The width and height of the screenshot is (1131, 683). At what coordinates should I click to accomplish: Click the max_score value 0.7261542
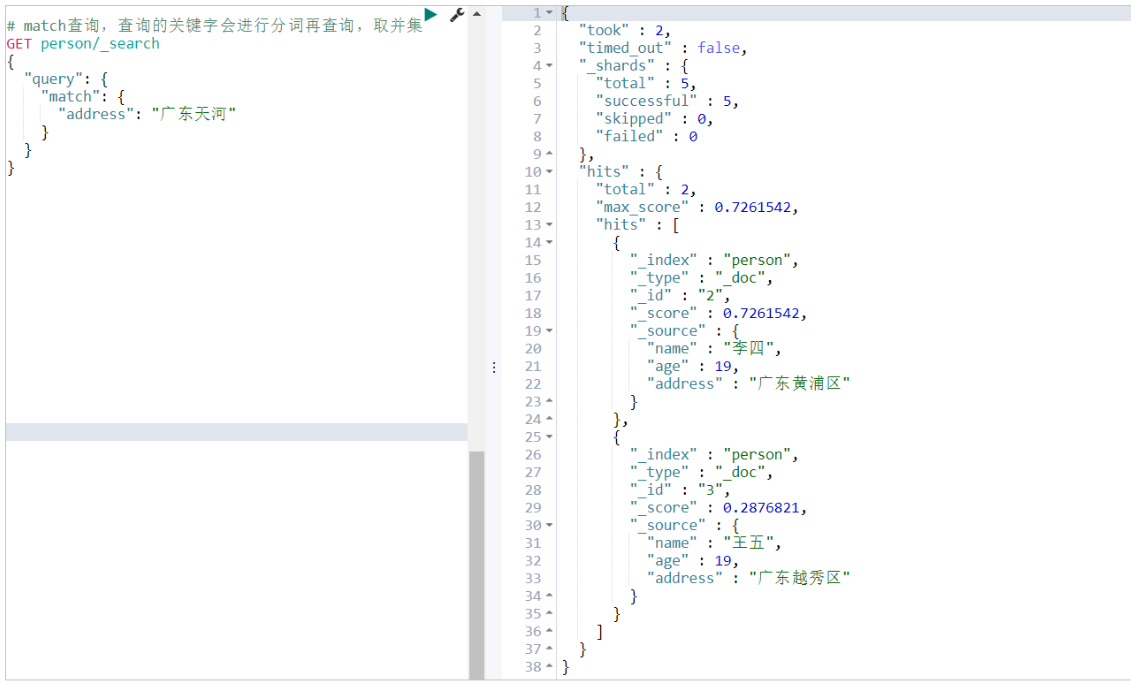[x=752, y=207]
